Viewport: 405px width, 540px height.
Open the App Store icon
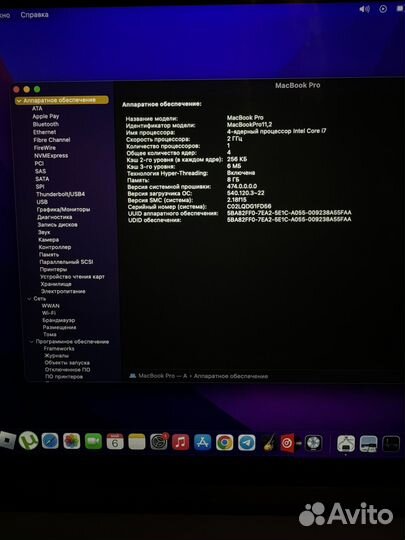click(x=202, y=443)
